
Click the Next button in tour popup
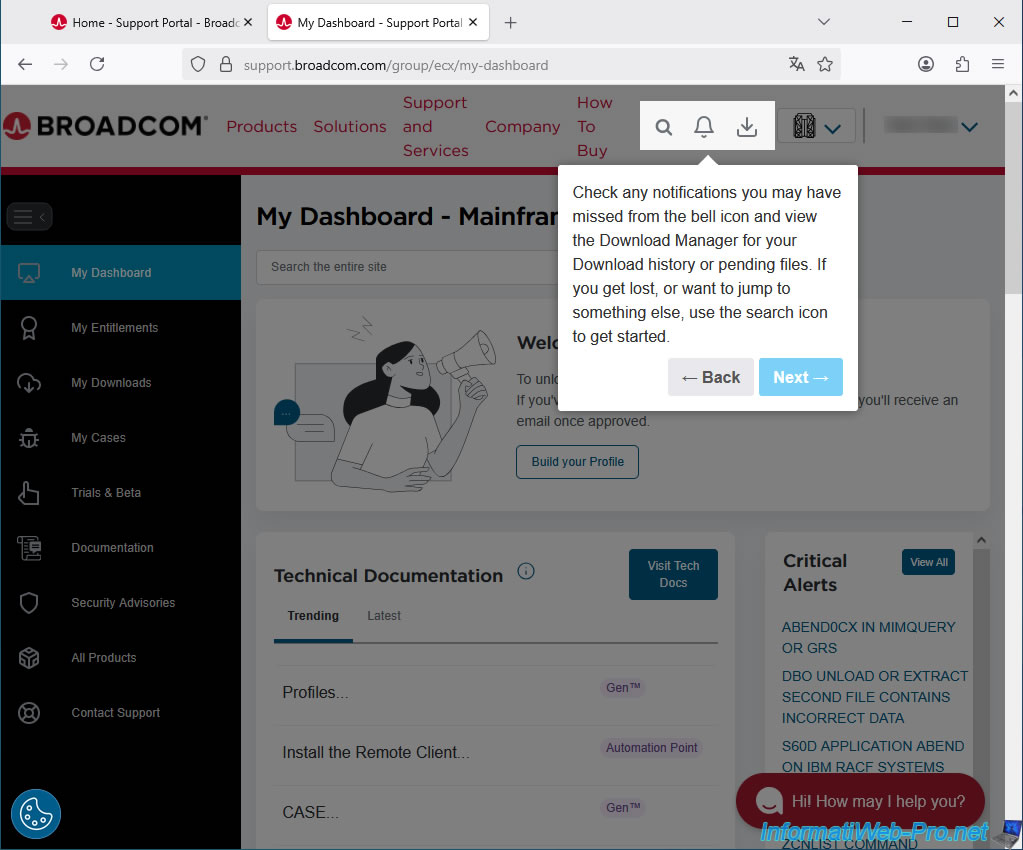point(800,377)
